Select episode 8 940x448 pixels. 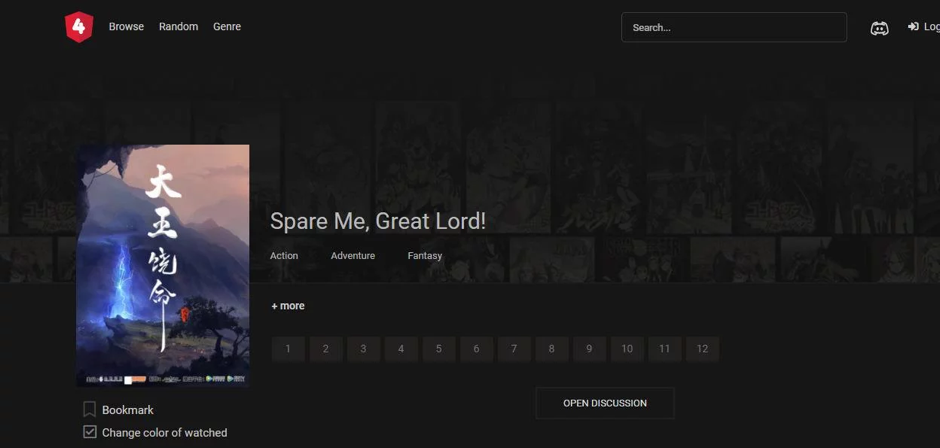coord(552,349)
